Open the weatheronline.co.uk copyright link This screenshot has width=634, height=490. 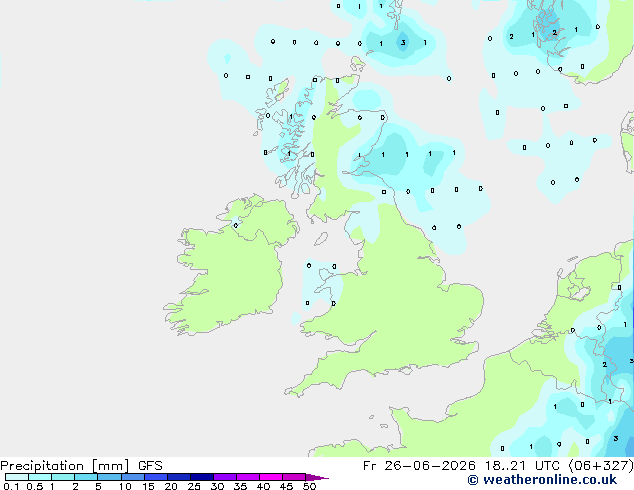[x=542, y=480]
